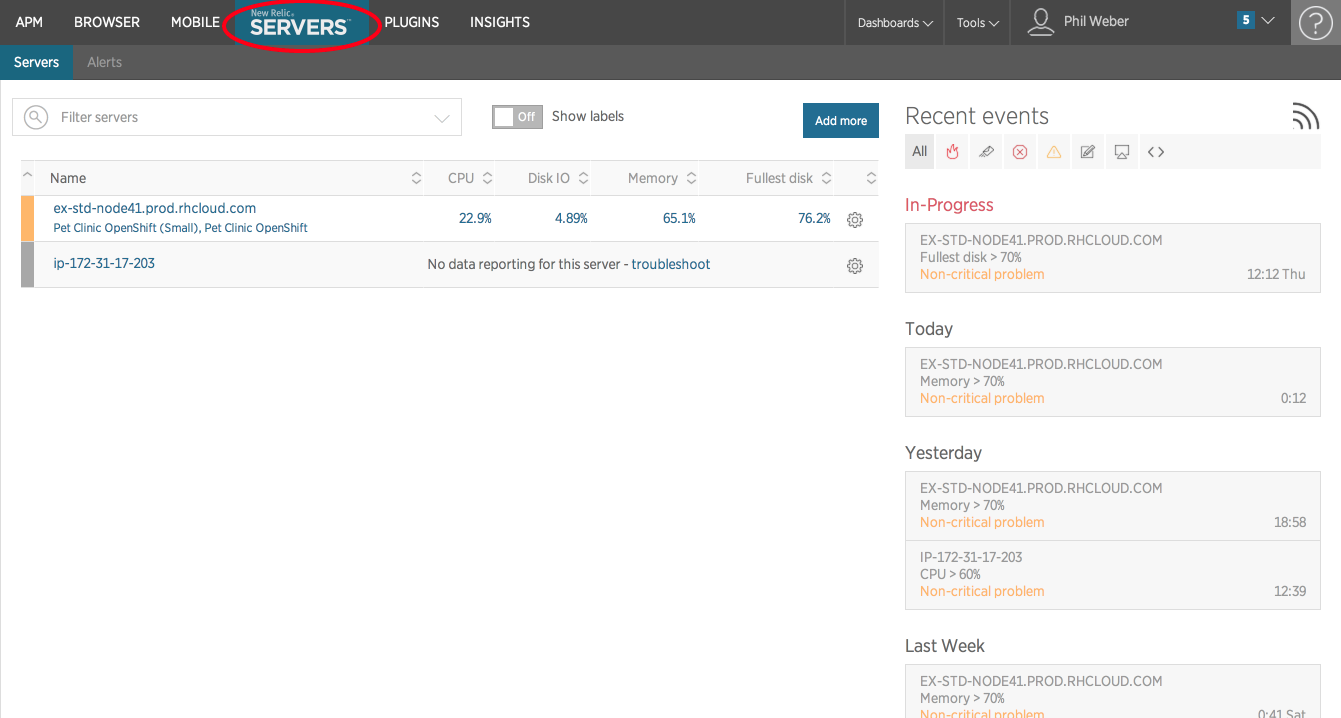The width and height of the screenshot is (1341, 718).
Task: Open settings gear for ex-std-node41 server
Action: pos(855,220)
